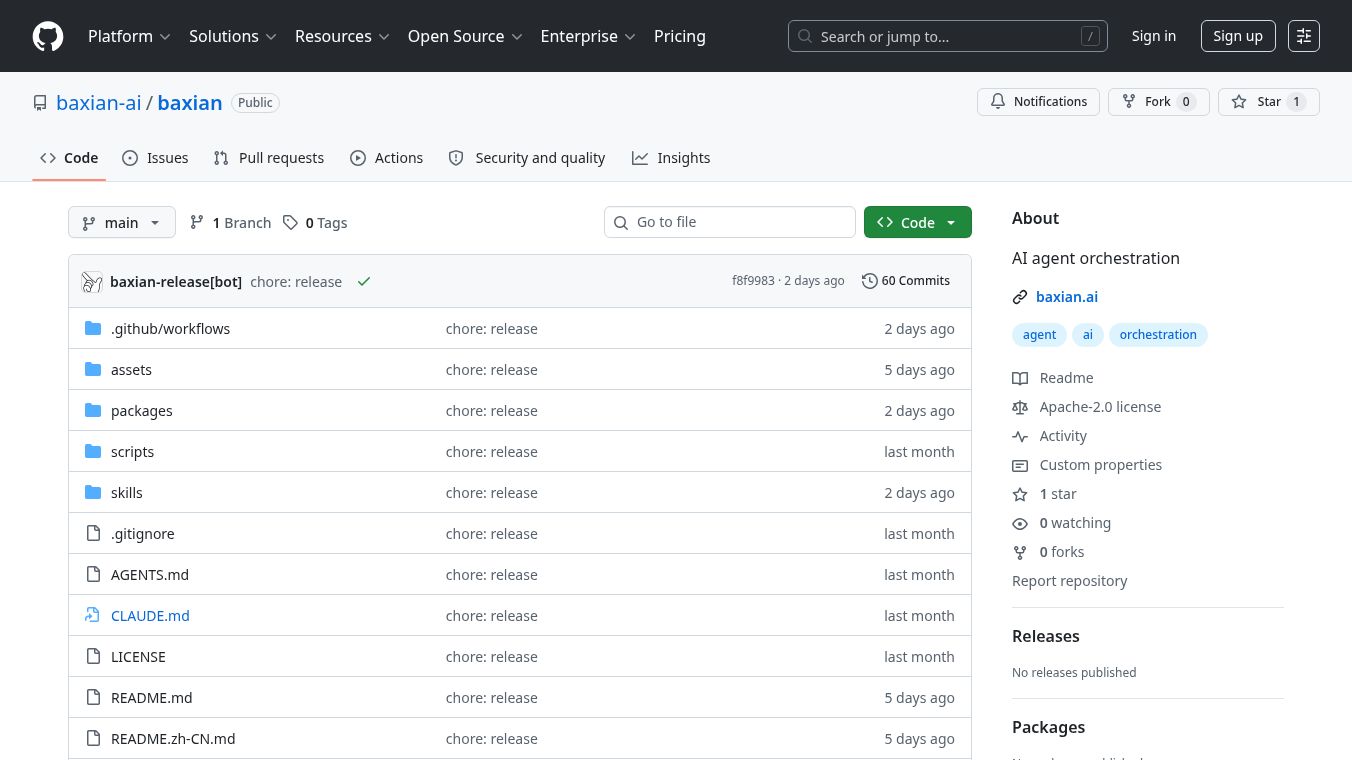Click the baxian.ai website link
This screenshot has height=760, width=1352.
pos(1067,297)
